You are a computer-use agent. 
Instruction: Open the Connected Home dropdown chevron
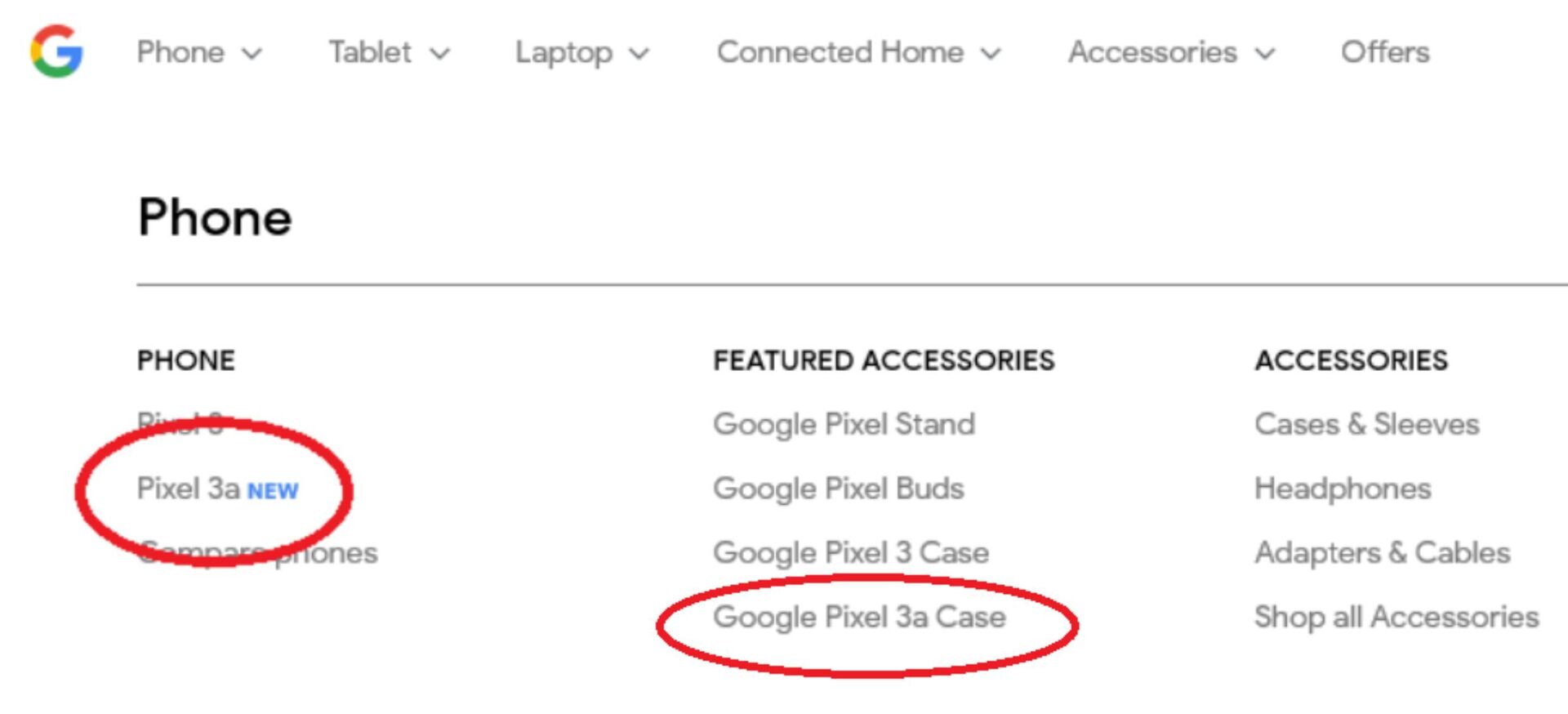click(991, 54)
